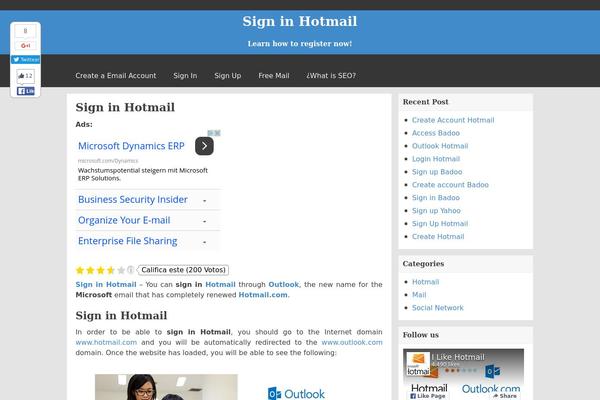Open recent post Create Hotmail
This screenshot has height=400, width=600.
(438, 237)
